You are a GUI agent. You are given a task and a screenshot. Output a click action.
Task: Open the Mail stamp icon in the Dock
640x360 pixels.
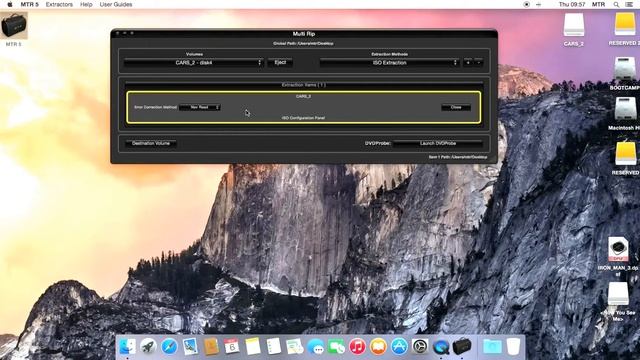pyautogui.click(x=190, y=347)
